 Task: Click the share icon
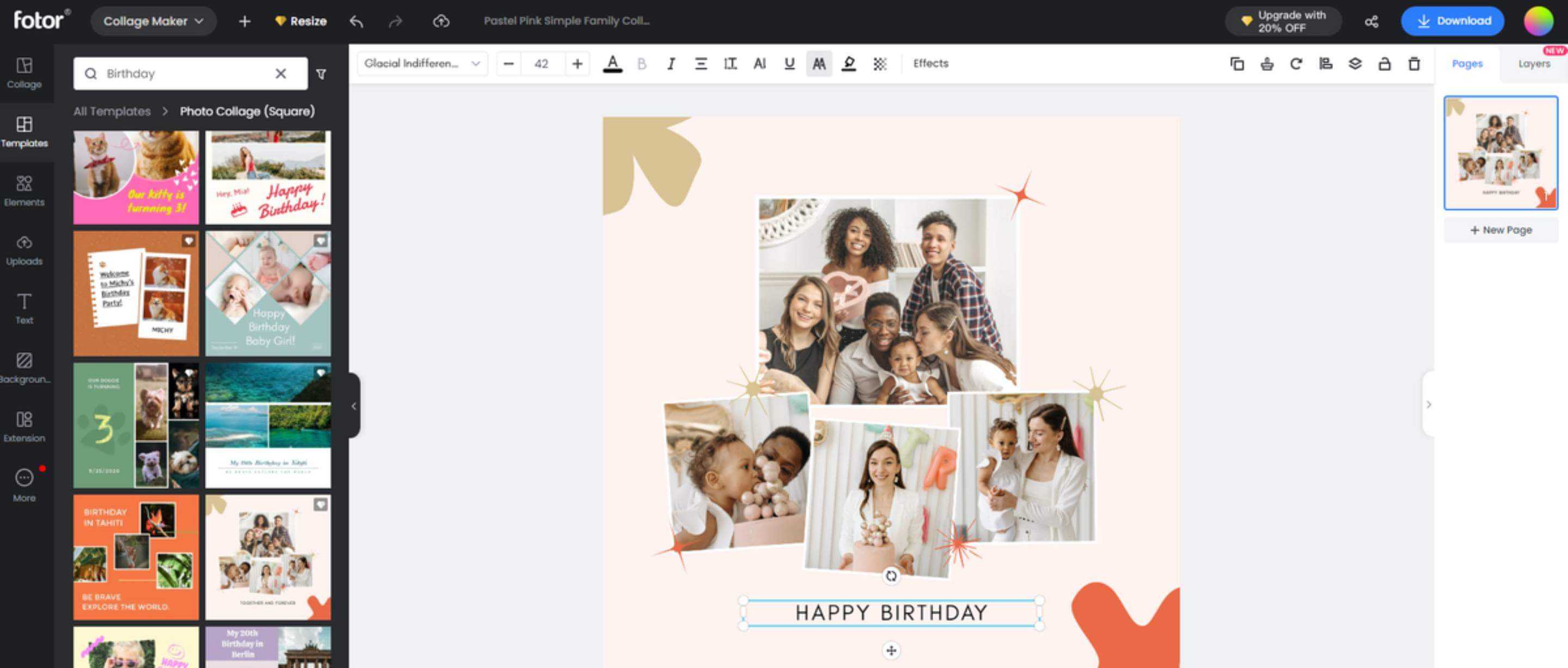coord(1371,21)
